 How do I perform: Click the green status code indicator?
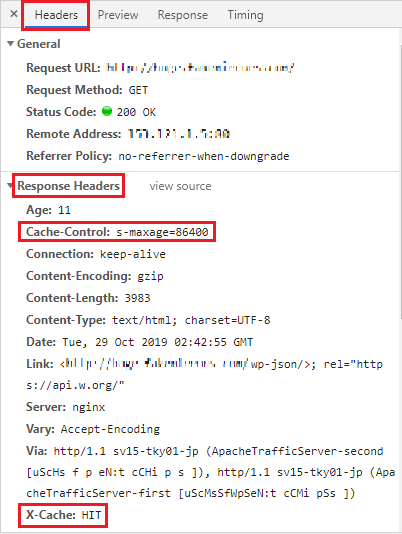click(107, 111)
